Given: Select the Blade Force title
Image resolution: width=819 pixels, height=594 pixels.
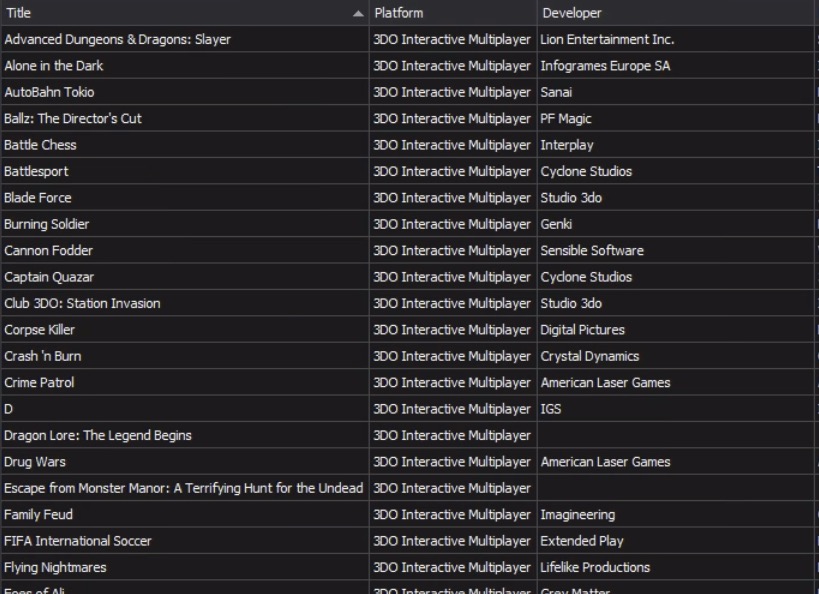Looking at the screenshot, I should click(x=38, y=198).
